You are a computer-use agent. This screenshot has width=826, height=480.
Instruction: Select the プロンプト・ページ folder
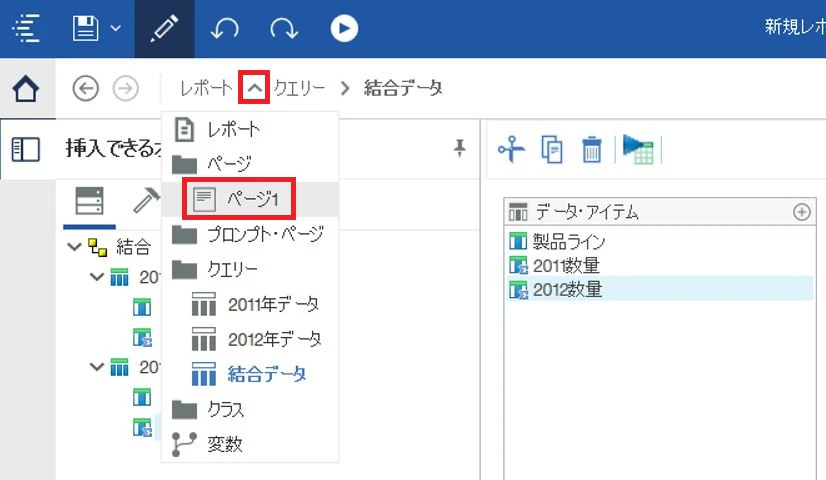[x=250, y=234]
